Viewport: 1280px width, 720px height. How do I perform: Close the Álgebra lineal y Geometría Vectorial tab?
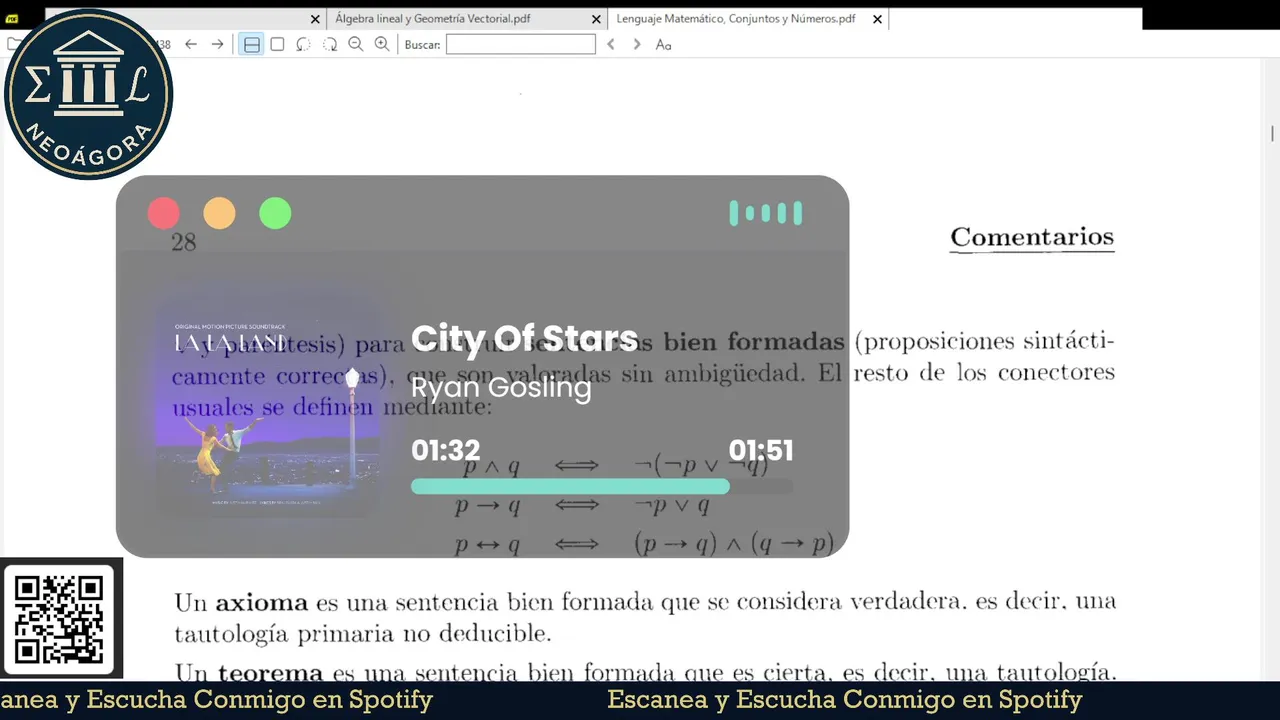(597, 19)
